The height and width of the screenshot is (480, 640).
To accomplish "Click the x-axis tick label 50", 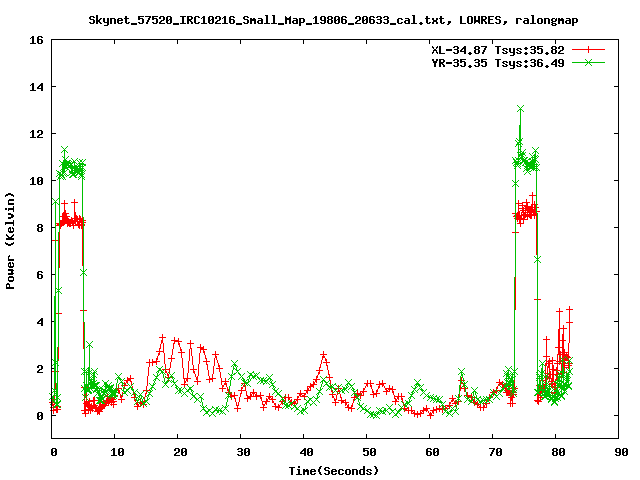I will (x=369, y=452).
